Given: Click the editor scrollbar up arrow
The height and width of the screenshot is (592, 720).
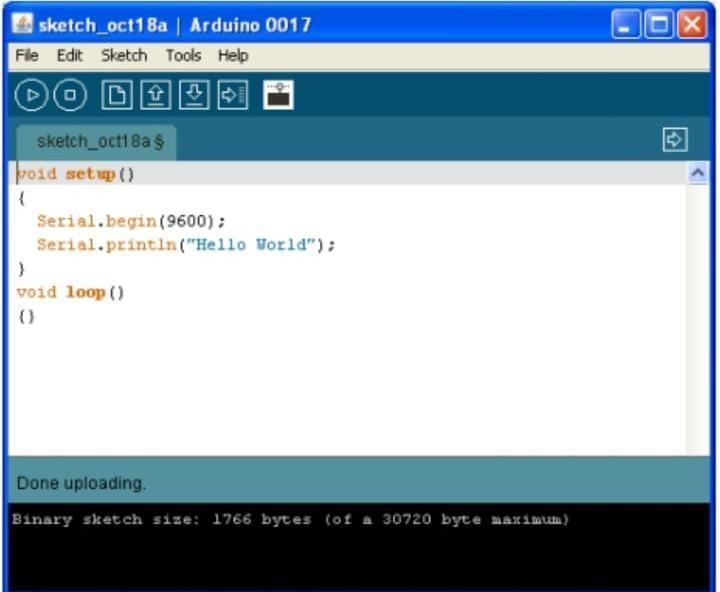Looking at the screenshot, I should tap(698, 173).
